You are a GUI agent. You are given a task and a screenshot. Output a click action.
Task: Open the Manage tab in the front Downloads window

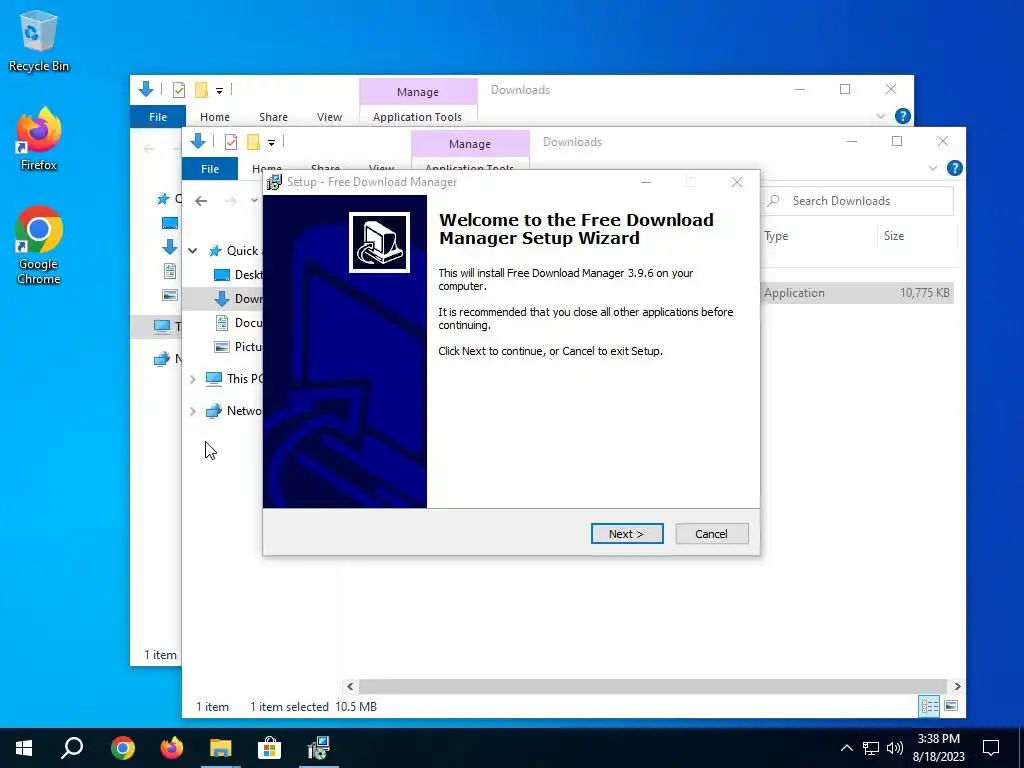(x=470, y=144)
